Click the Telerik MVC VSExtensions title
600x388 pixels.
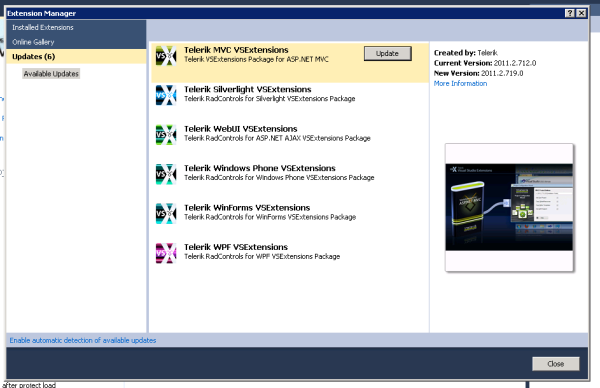coord(236,50)
